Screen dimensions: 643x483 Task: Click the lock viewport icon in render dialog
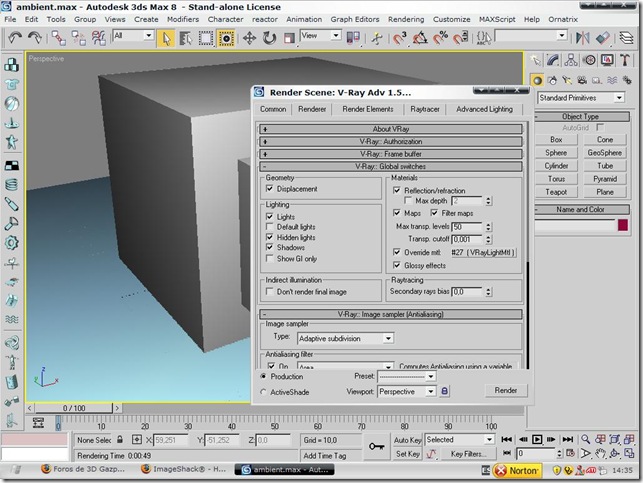445,391
